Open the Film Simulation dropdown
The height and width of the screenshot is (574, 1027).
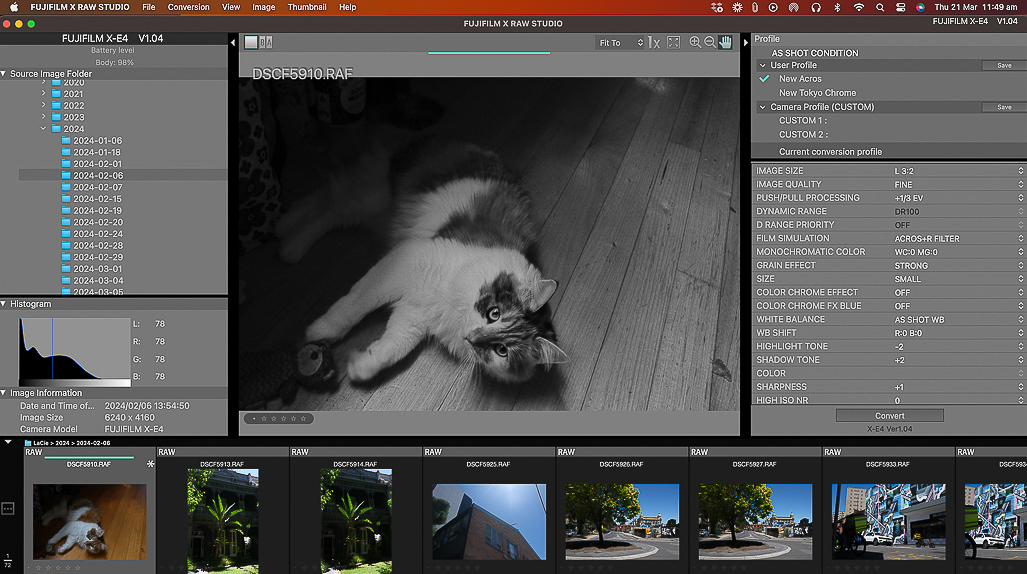click(x=957, y=238)
